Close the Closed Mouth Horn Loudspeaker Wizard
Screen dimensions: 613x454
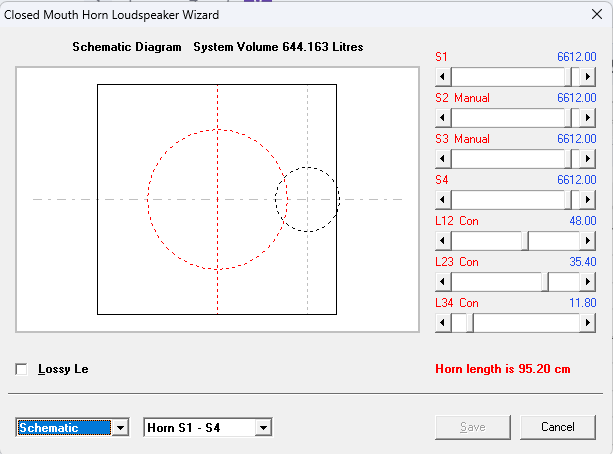point(597,14)
